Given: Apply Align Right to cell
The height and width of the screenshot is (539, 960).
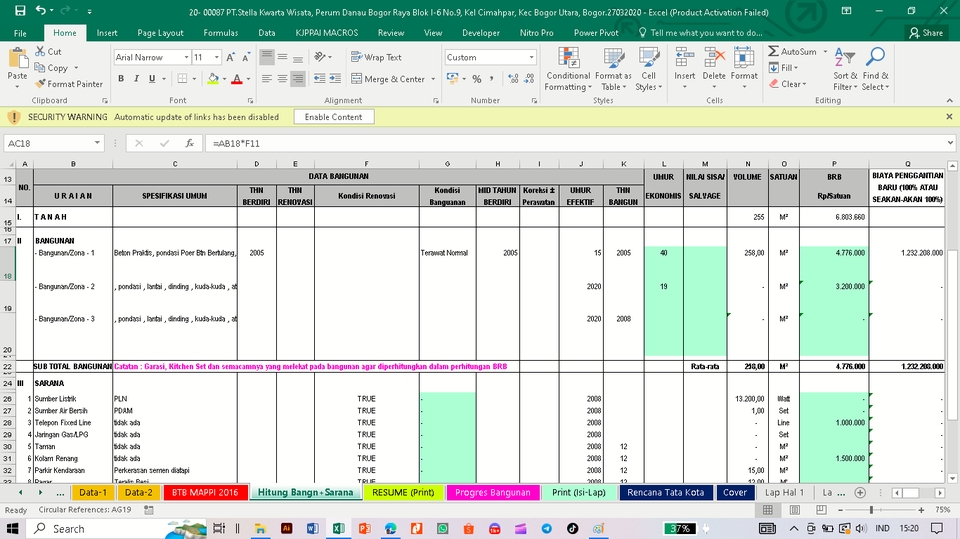Looking at the screenshot, I should (x=298, y=78).
